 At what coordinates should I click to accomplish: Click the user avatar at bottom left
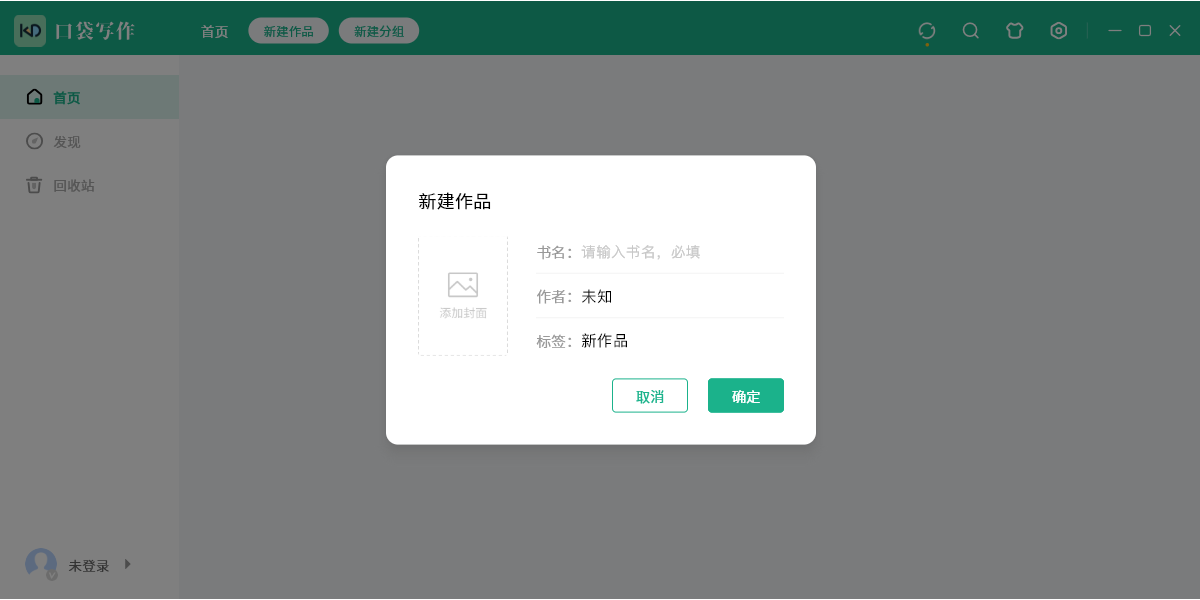tap(41, 564)
